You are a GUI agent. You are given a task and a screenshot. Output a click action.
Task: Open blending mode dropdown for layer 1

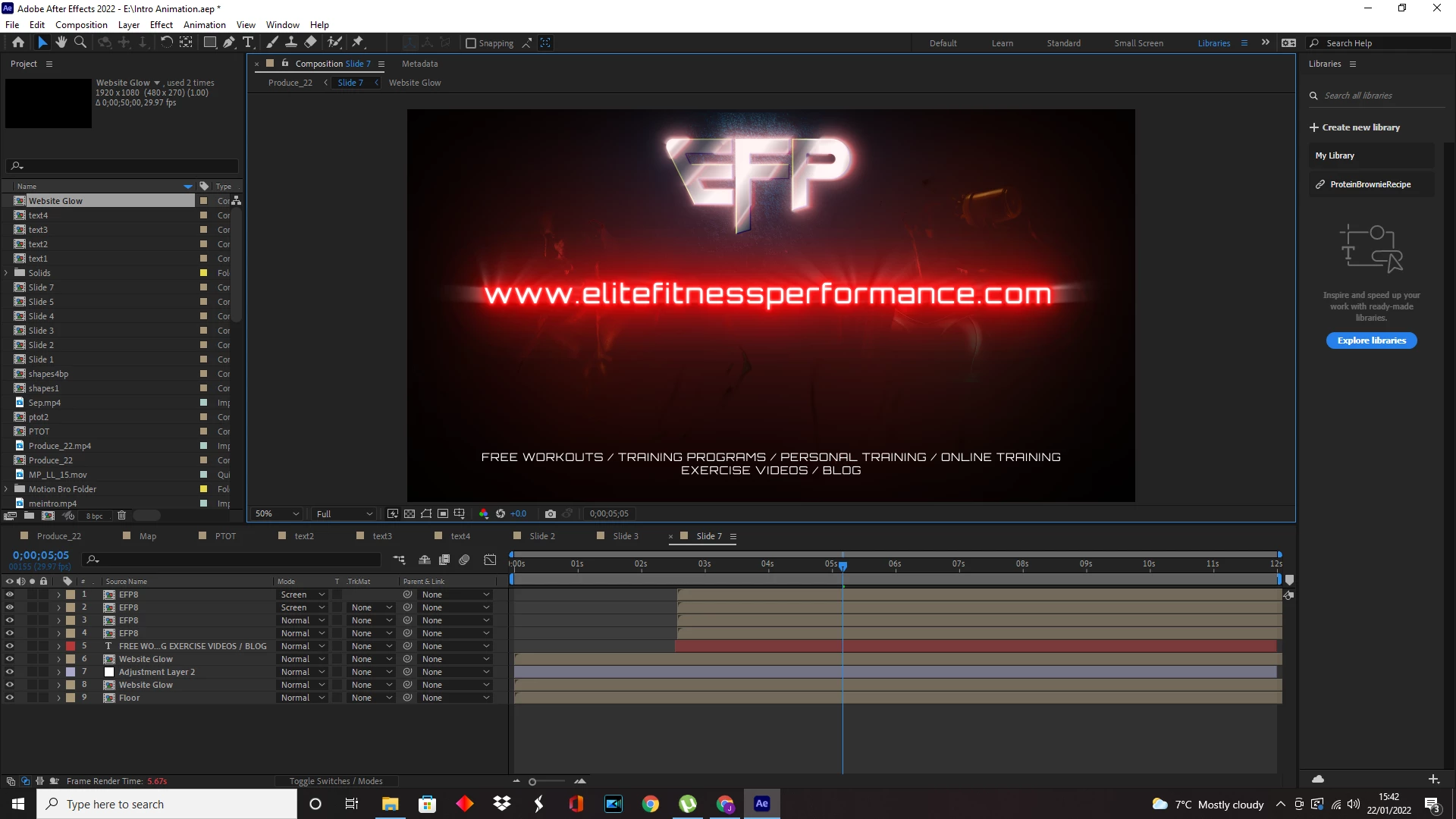point(303,595)
